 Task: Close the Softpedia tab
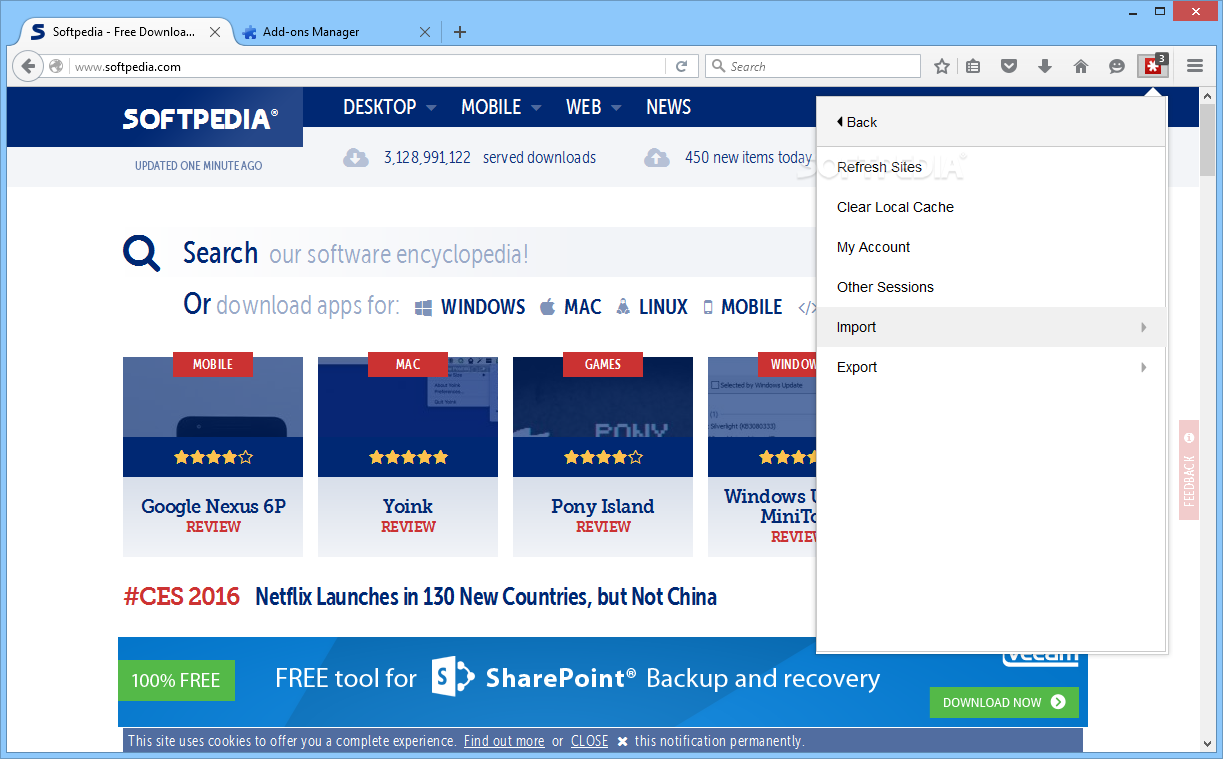click(x=215, y=32)
